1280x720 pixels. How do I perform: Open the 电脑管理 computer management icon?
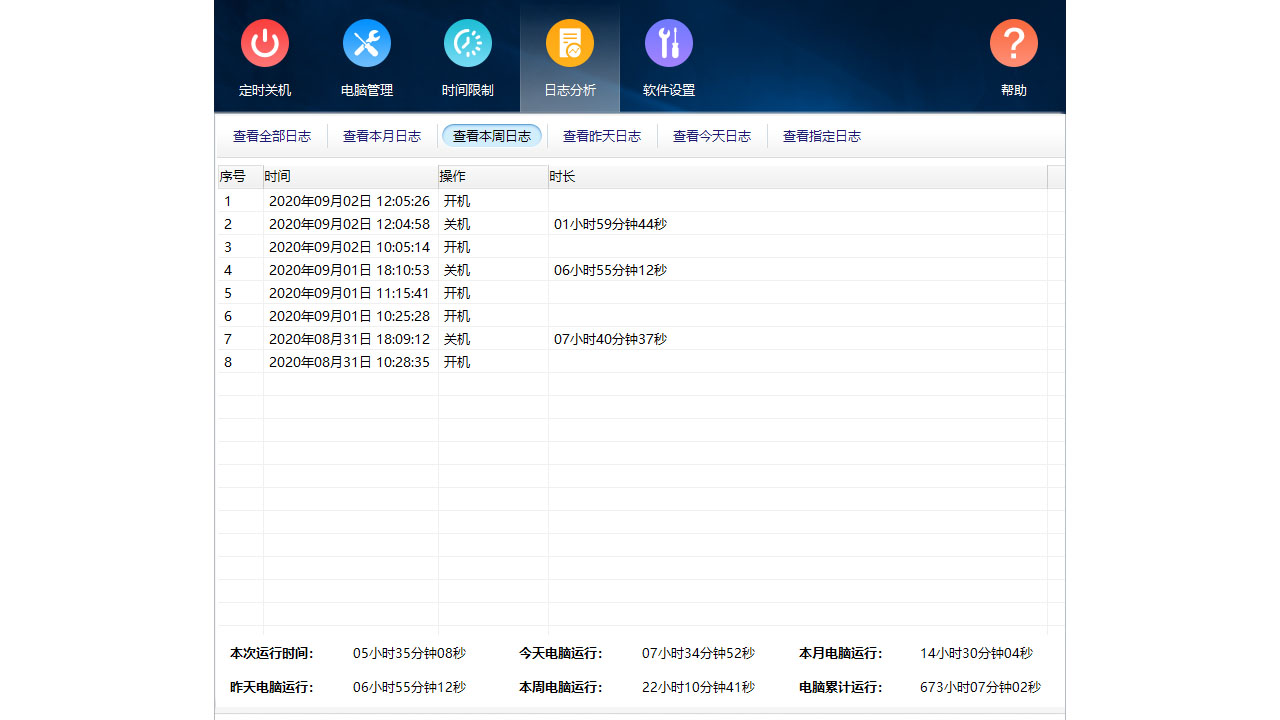(x=366, y=57)
